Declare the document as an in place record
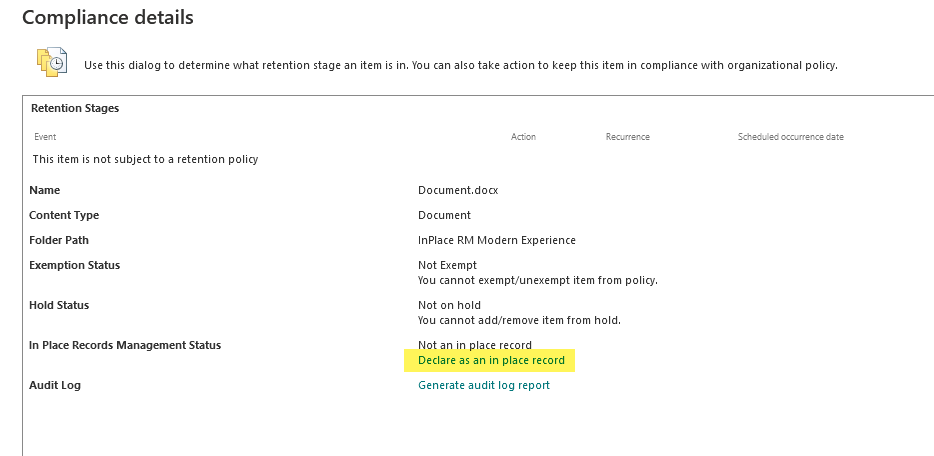The image size is (934, 456). [491, 360]
